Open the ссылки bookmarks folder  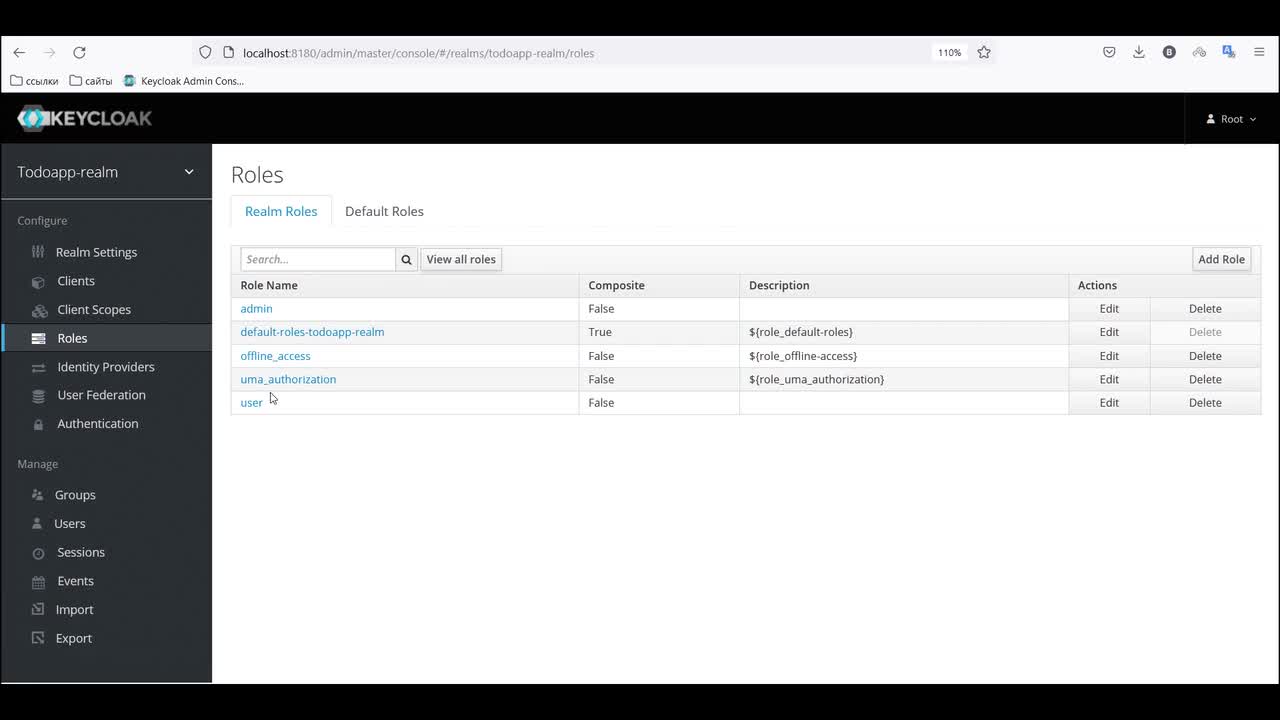pos(34,81)
